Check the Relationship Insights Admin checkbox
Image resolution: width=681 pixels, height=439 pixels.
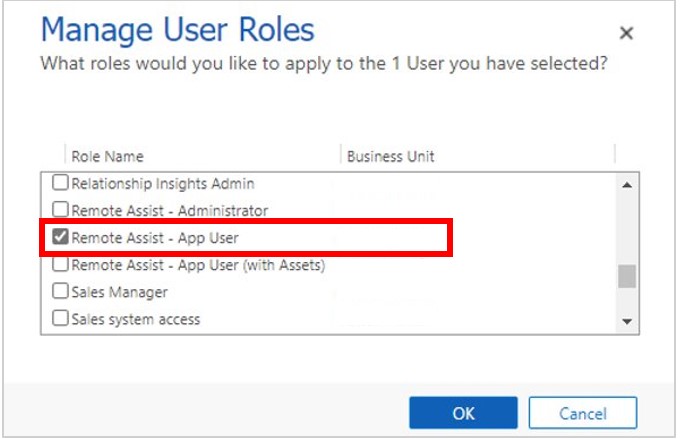click(x=61, y=184)
